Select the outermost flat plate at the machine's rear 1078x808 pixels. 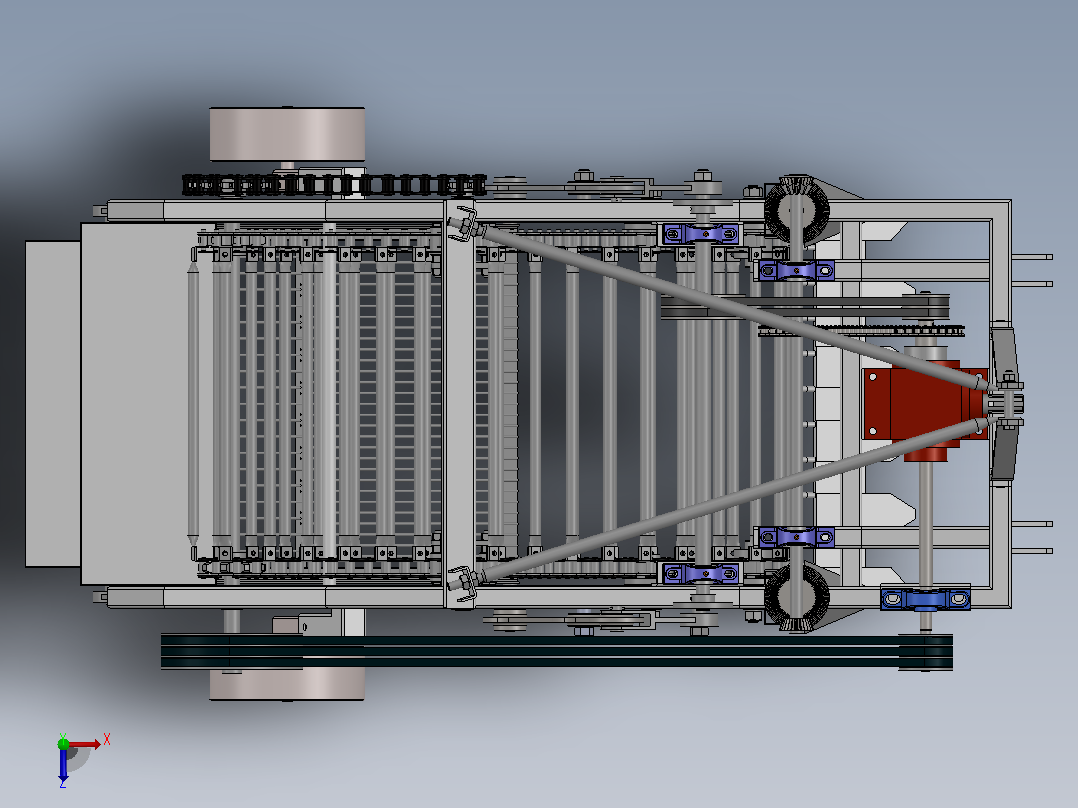(x=53, y=404)
